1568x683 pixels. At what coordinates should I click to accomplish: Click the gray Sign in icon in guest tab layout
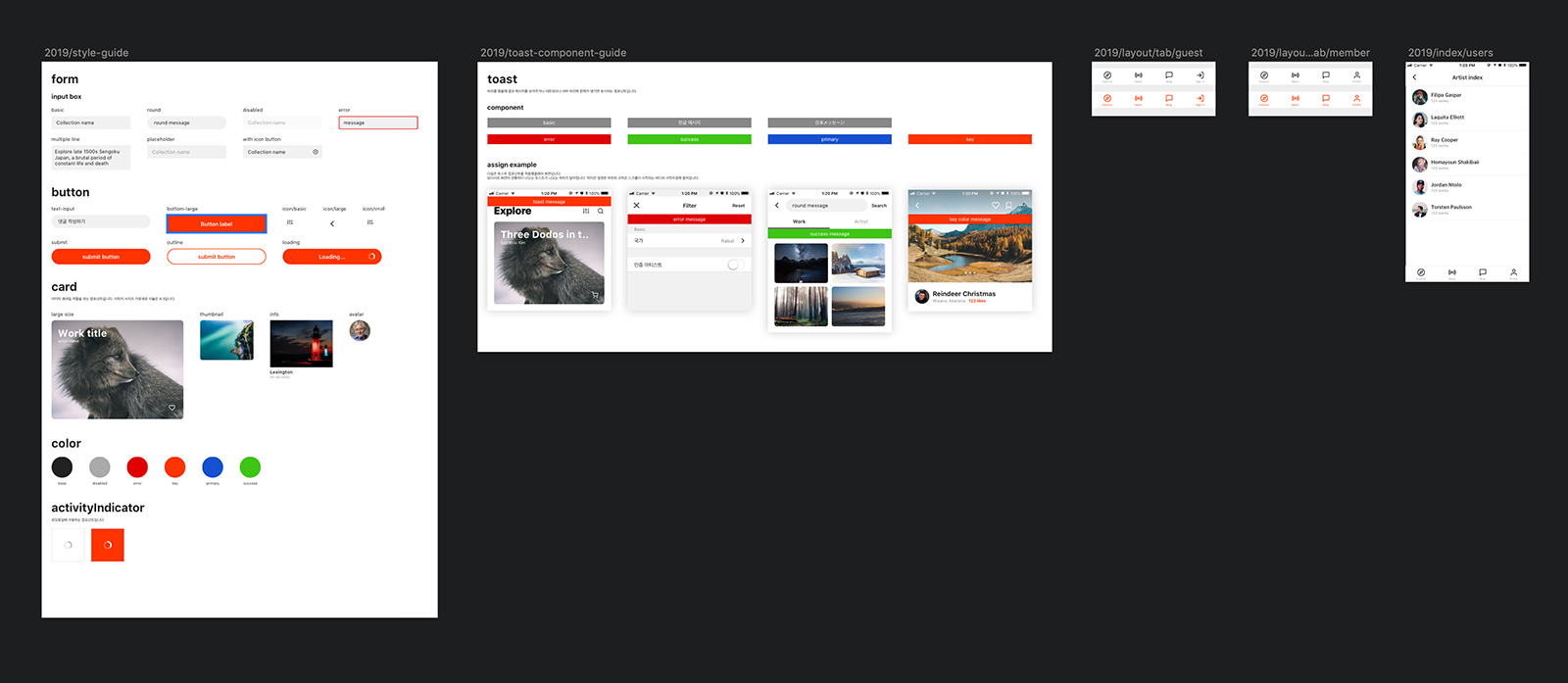[x=1200, y=75]
